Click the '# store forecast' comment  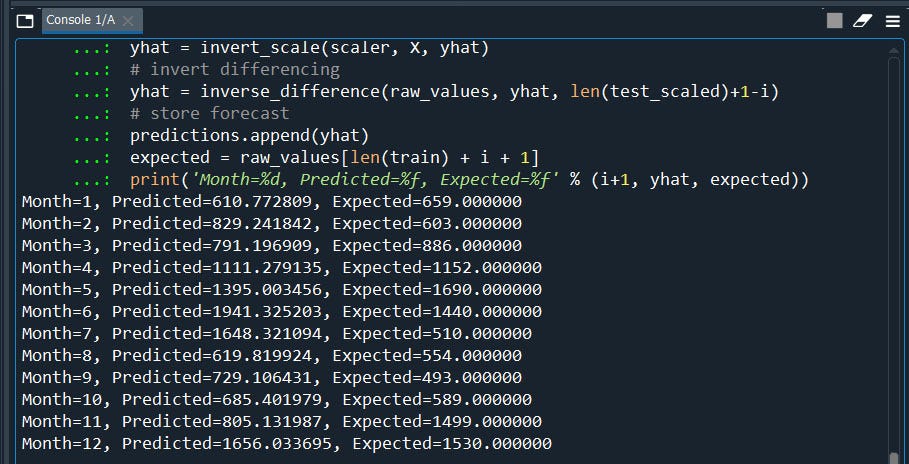[210, 113]
